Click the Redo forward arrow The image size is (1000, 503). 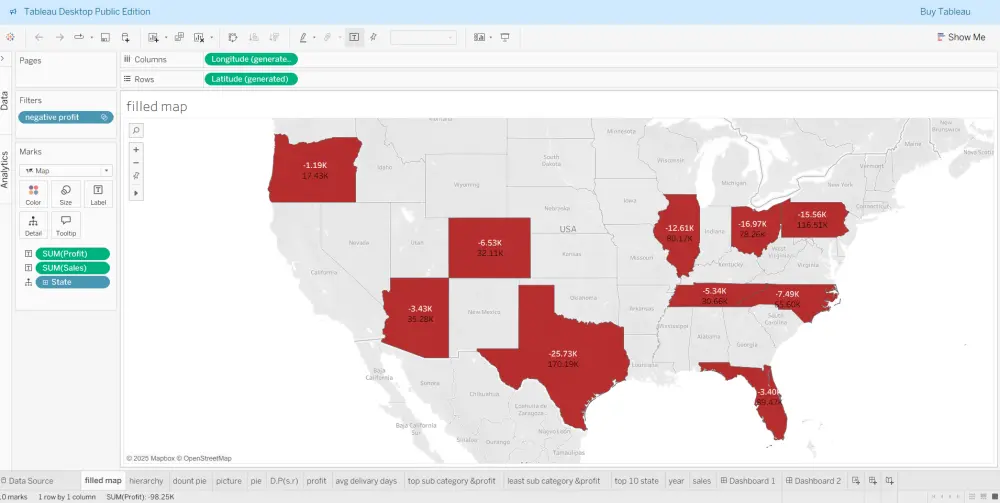pyautogui.click(x=59, y=38)
